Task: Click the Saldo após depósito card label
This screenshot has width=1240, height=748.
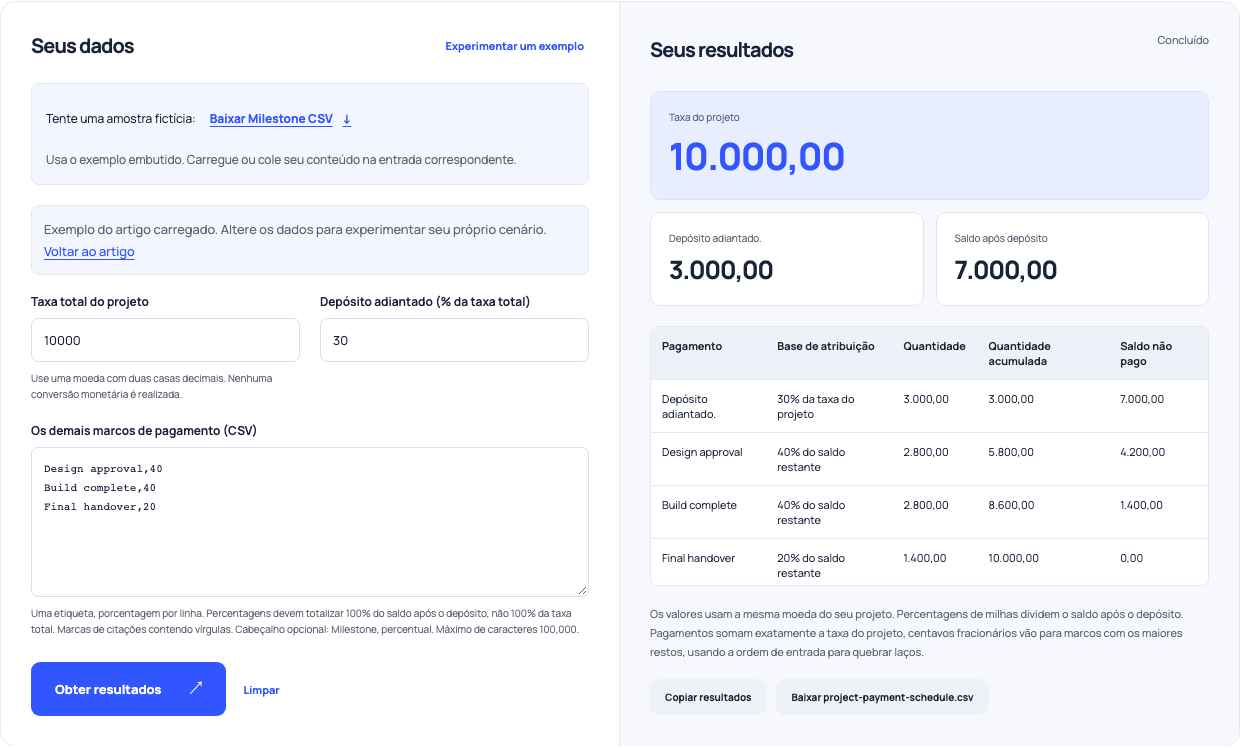Action: tap(1001, 239)
